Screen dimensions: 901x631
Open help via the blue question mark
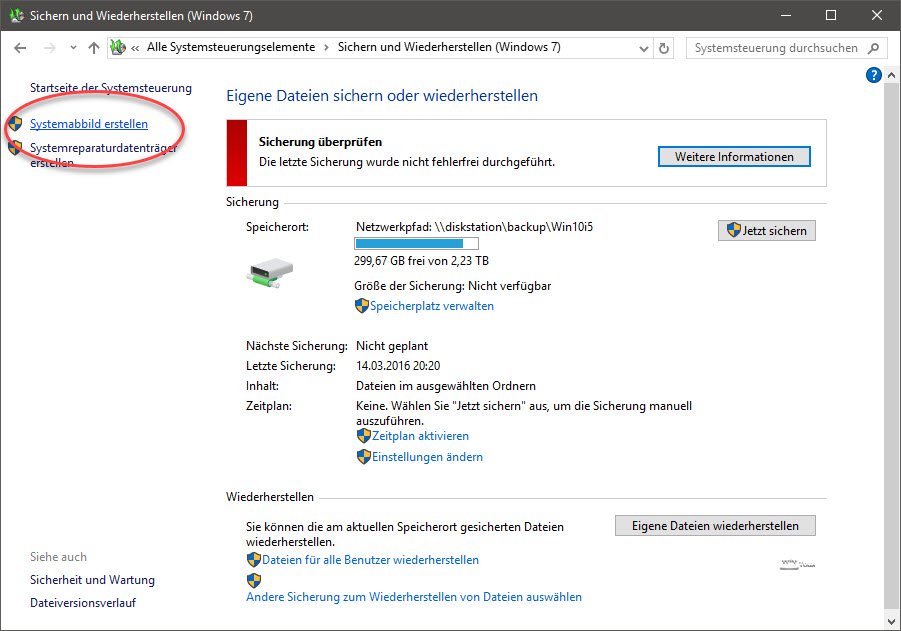click(x=873, y=75)
